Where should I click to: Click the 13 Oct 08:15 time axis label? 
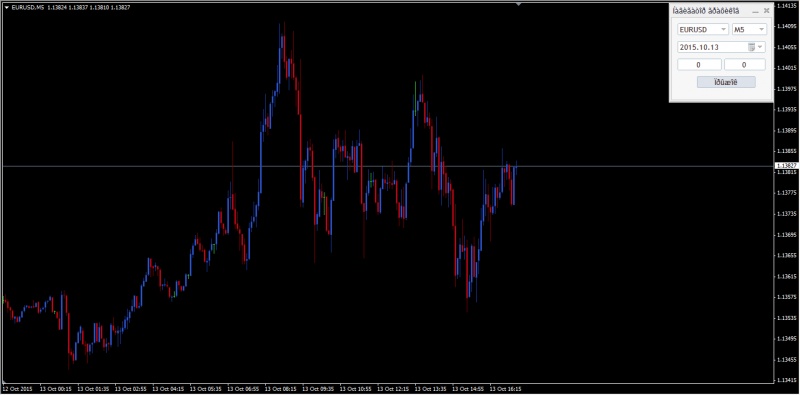point(280,389)
